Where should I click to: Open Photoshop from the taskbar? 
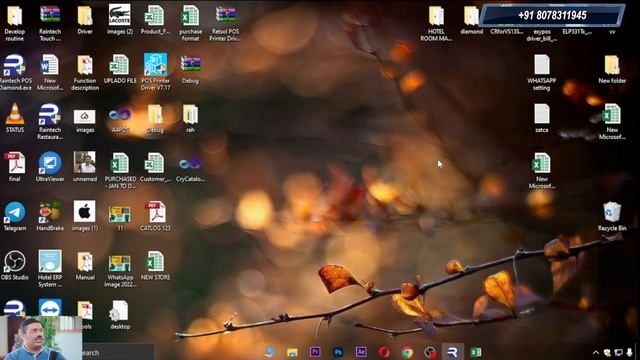tap(338, 352)
